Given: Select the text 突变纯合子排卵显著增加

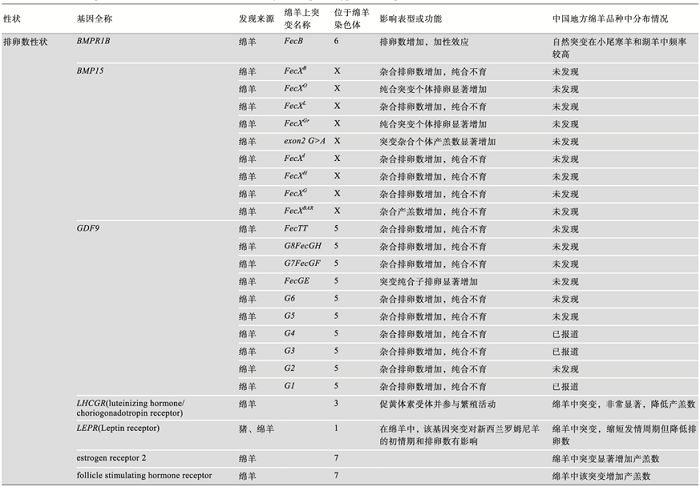Looking at the screenshot, I should click(429, 282).
